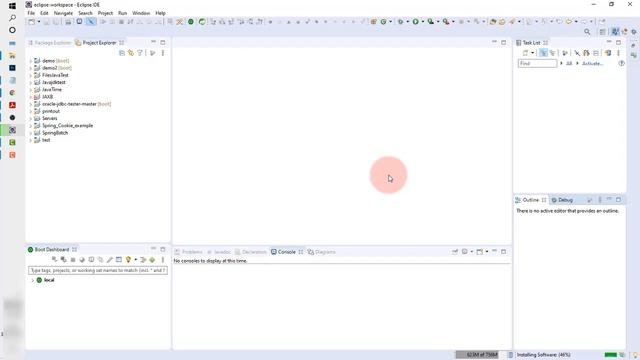Click Open Console icon in Console toolbar
640x360 pixels.
pyautogui.click(x=480, y=252)
